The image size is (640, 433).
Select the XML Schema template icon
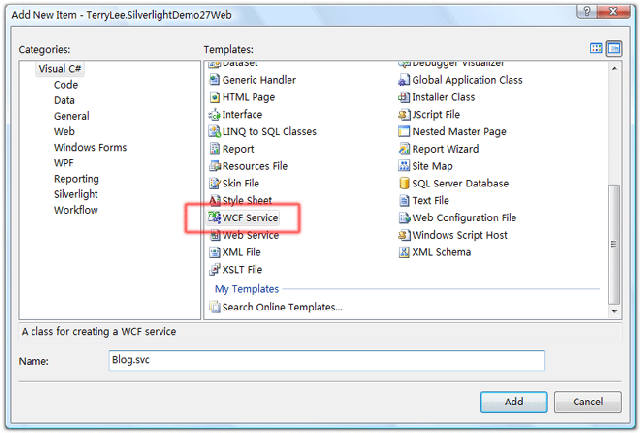pyautogui.click(x=404, y=252)
